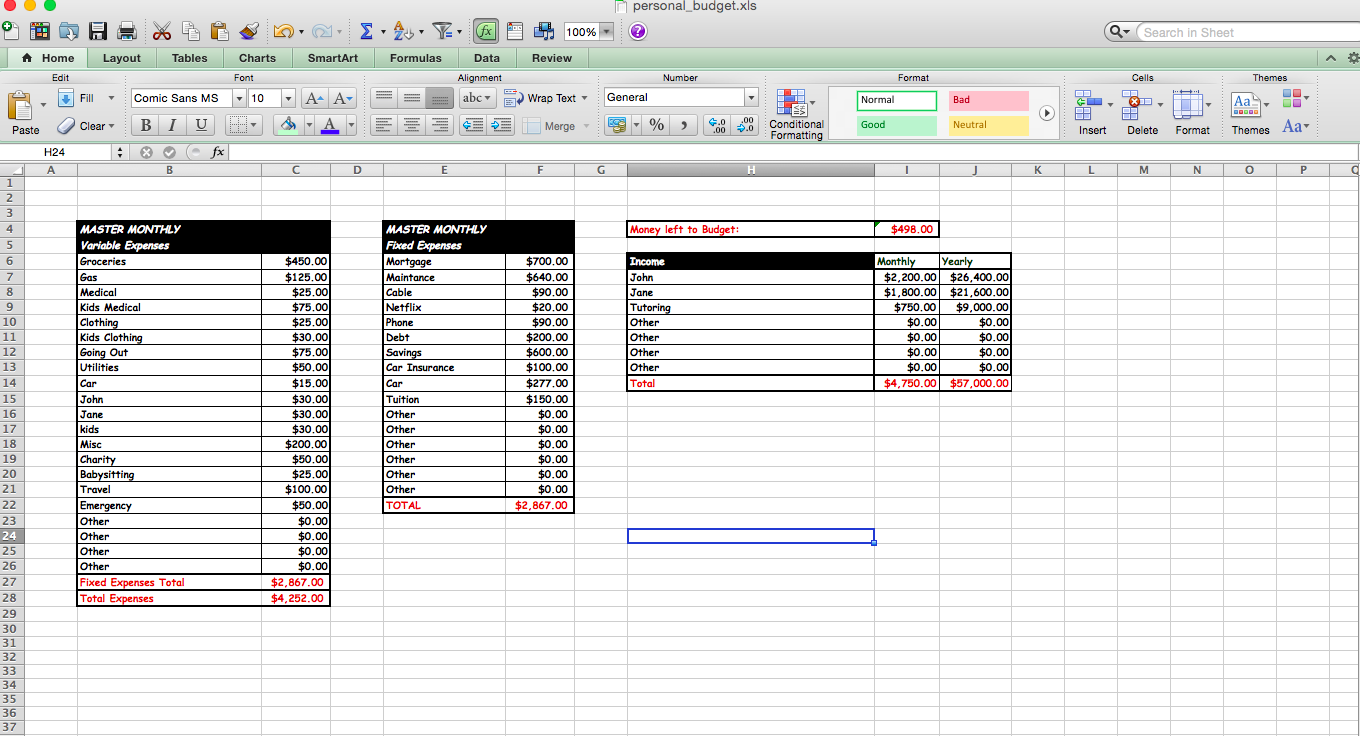Viewport: 1360px width, 736px height.
Task: Click the Copy icon in toolbar
Action: coord(190,31)
